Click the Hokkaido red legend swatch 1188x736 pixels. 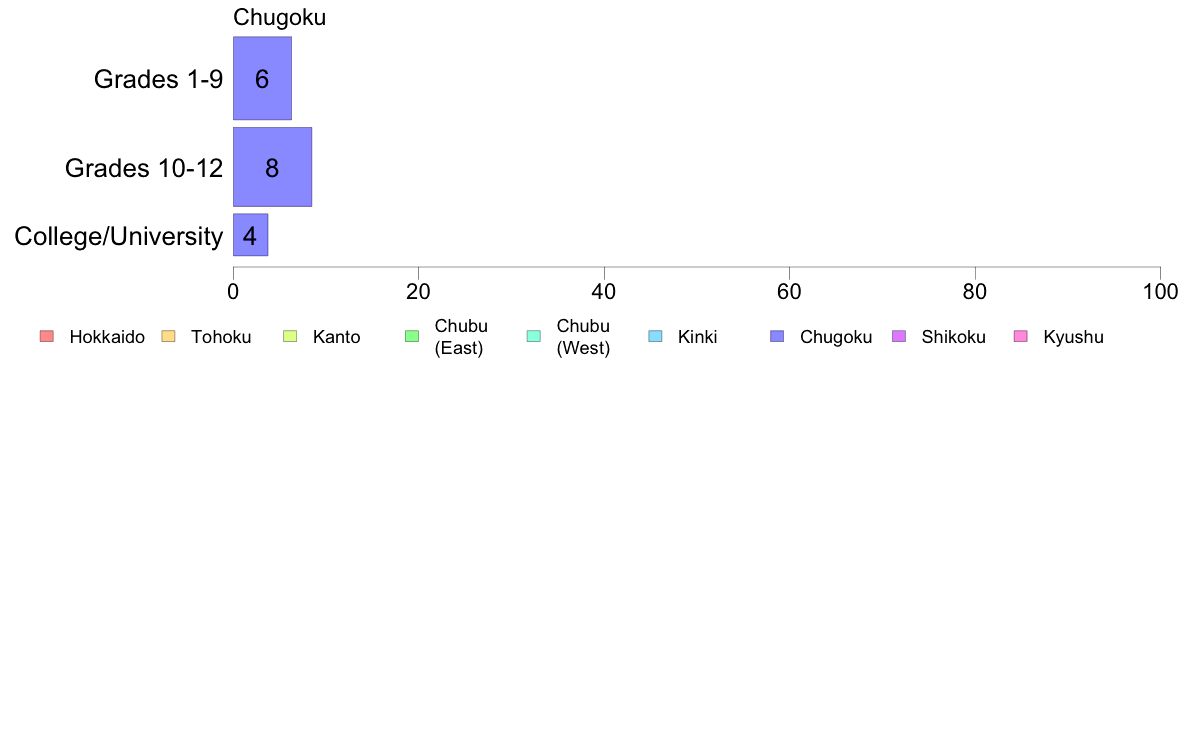47,337
